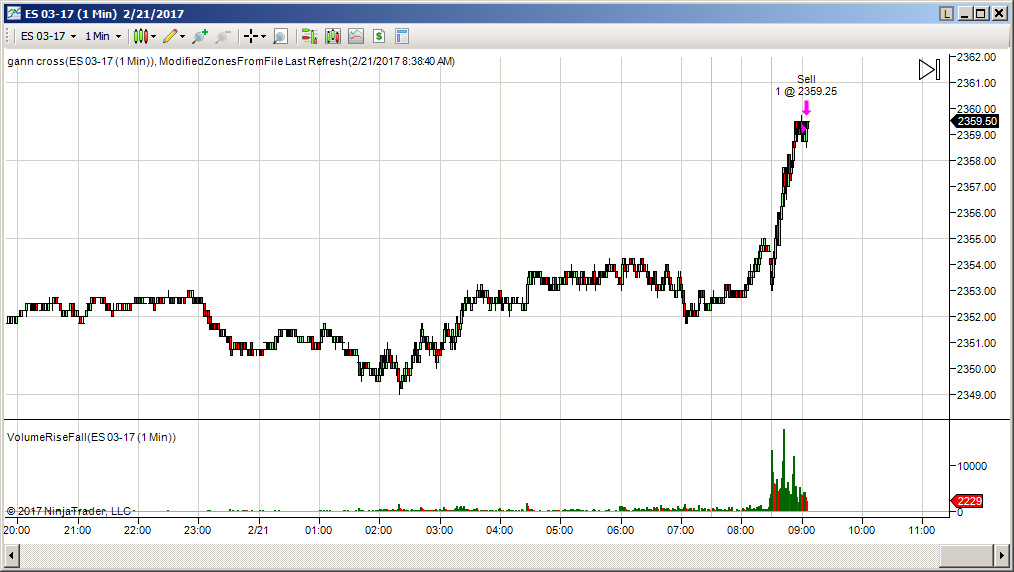Open the drawing tools pencil menu

tap(174, 36)
